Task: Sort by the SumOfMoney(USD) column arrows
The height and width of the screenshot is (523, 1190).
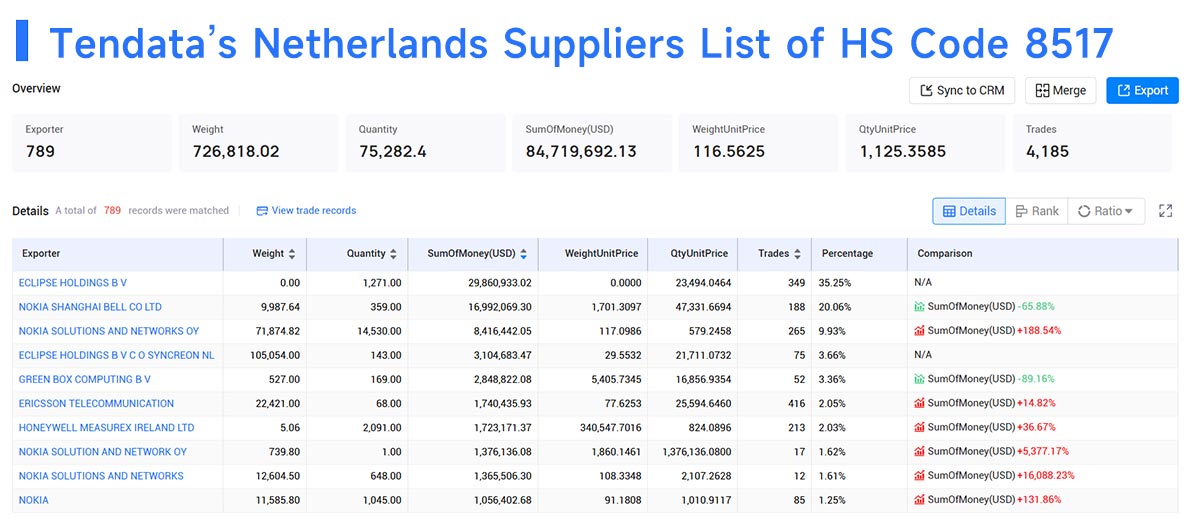Action: pyautogui.click(x=524, y=254)
